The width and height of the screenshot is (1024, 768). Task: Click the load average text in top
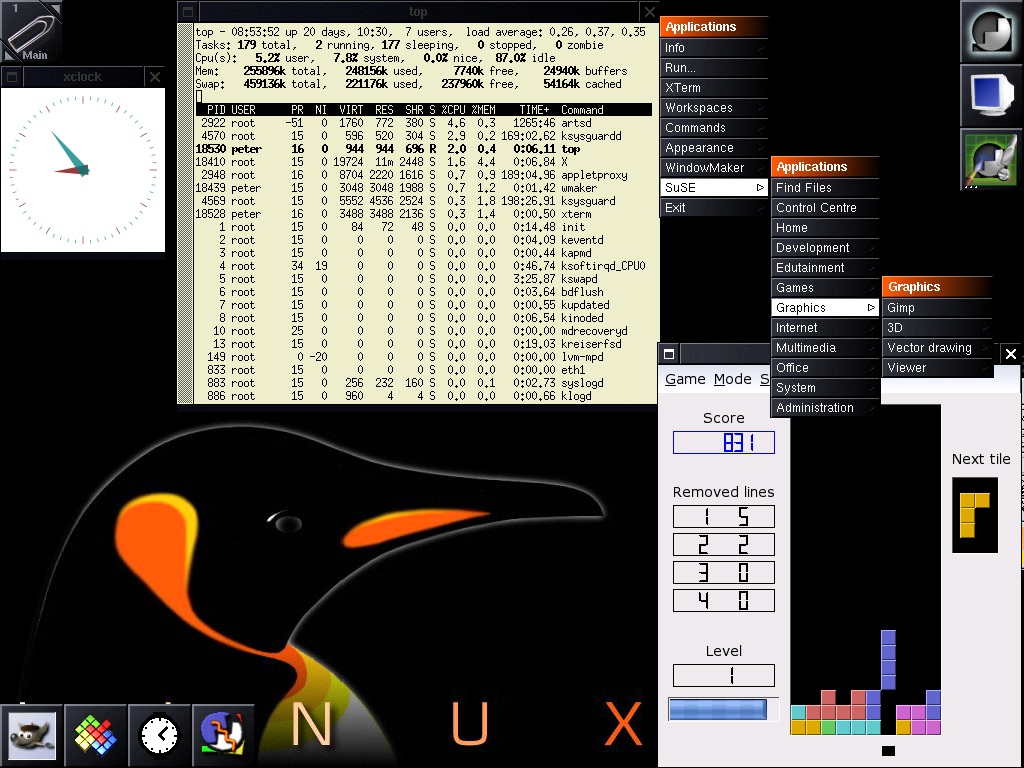tap(556, 32)
